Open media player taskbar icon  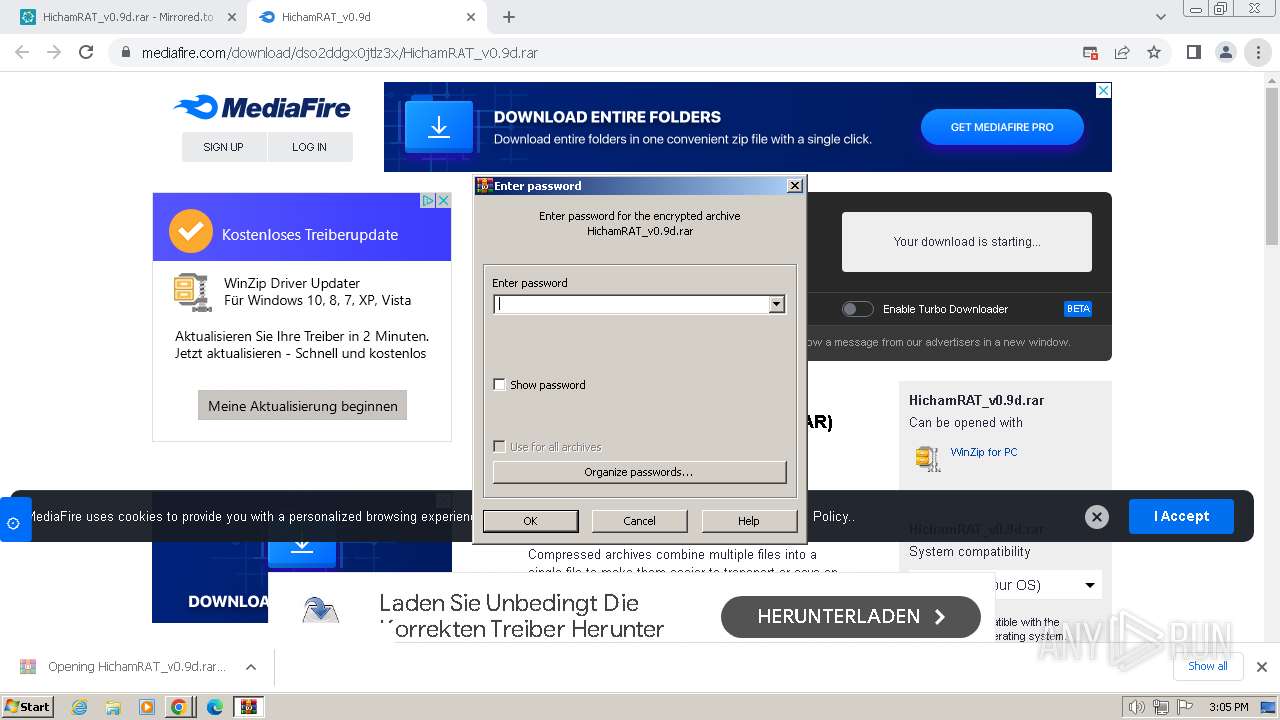tap(147, 707)
